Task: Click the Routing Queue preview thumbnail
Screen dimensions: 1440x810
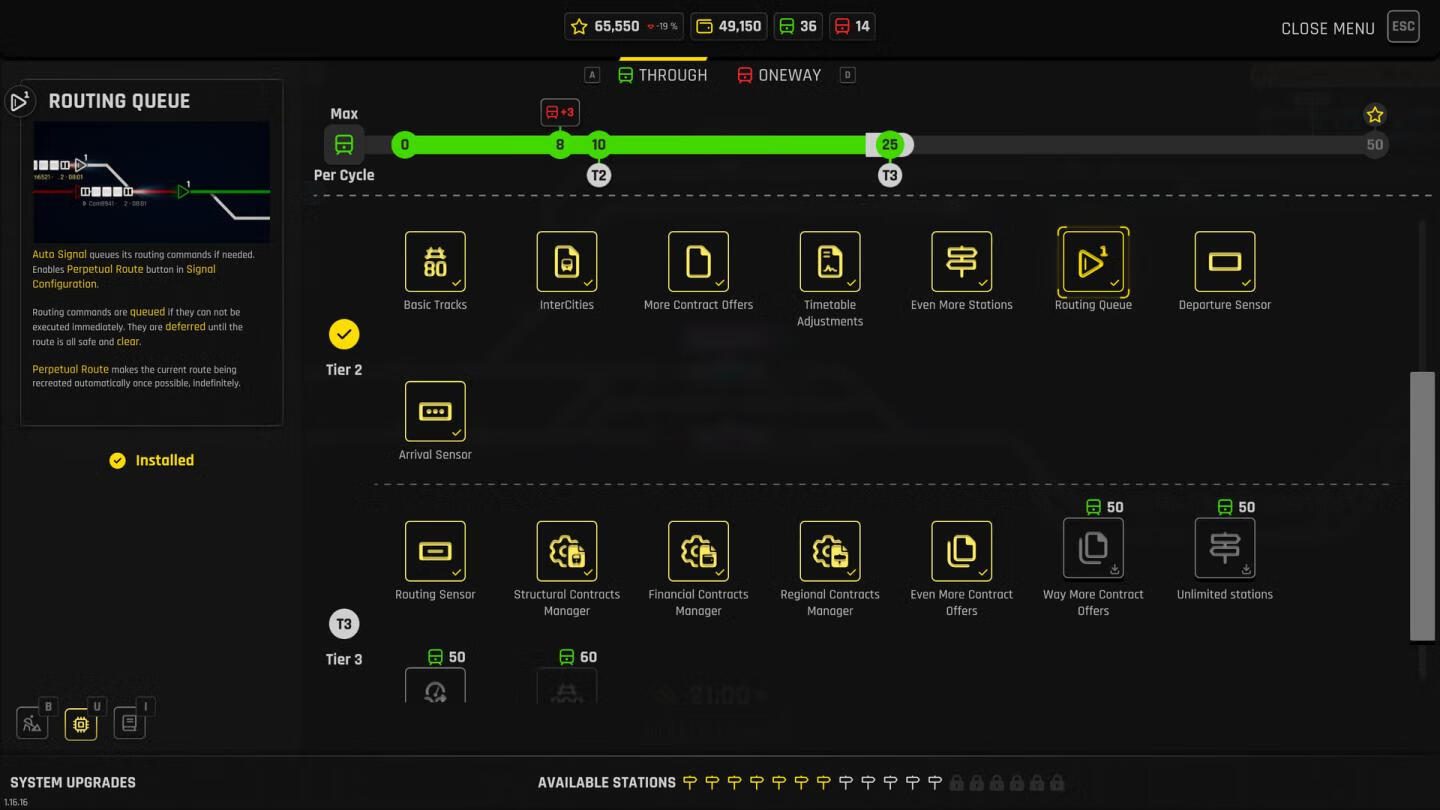Action: 151,182
